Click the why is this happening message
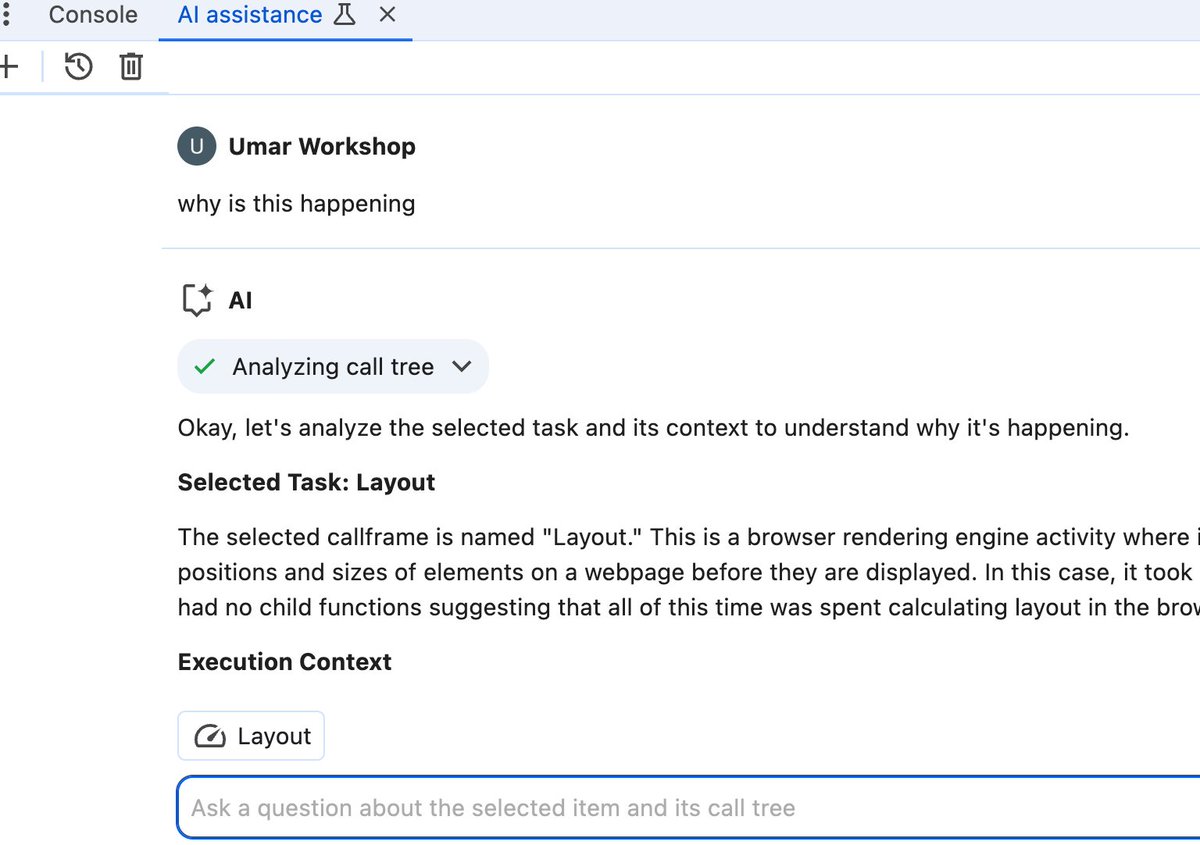This screenshot has height=845, width=1200. click(x=296, y=204)
